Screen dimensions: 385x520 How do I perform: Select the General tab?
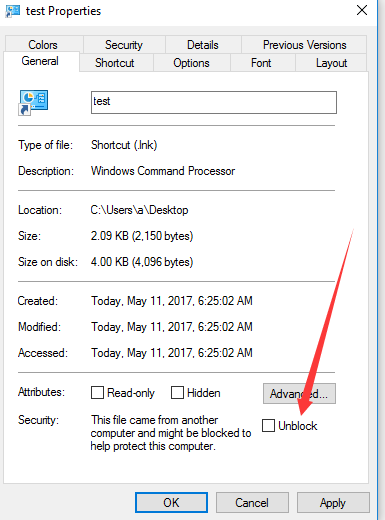40,61
